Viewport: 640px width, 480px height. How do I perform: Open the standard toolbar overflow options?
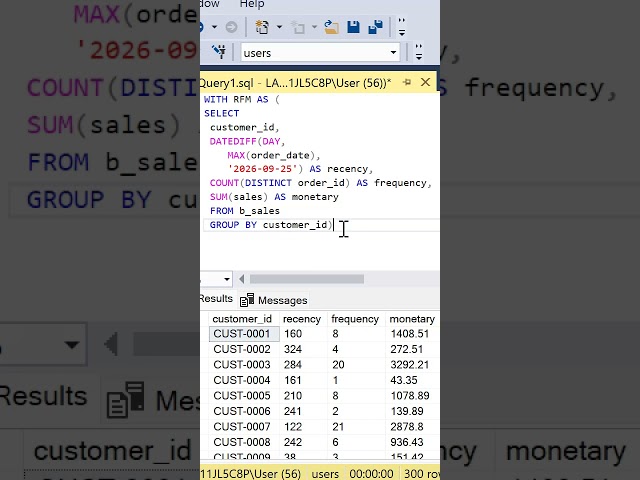tap(402, 27)
